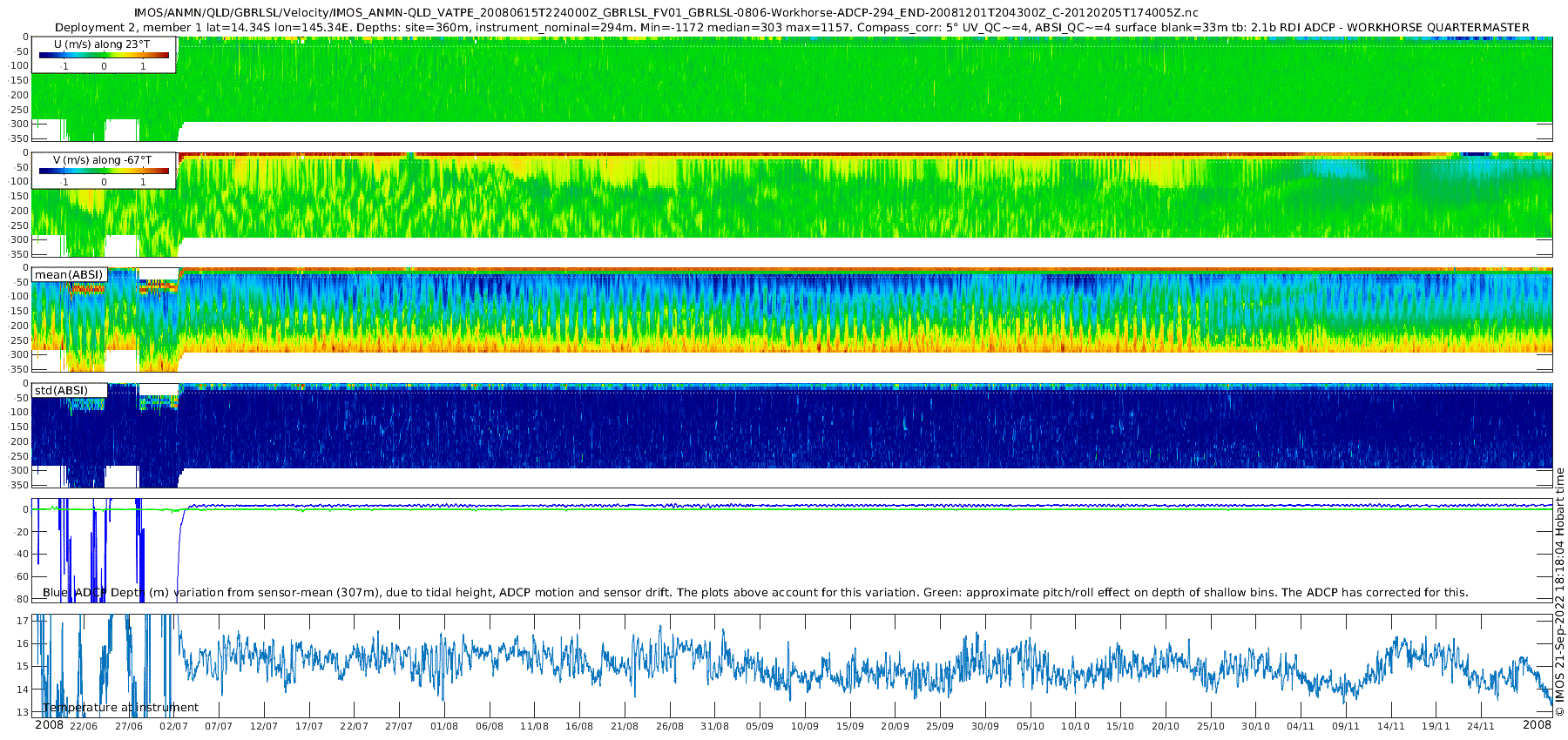
Task: Click the 'std(ABSI)' panel label
Action: (60, 390)
